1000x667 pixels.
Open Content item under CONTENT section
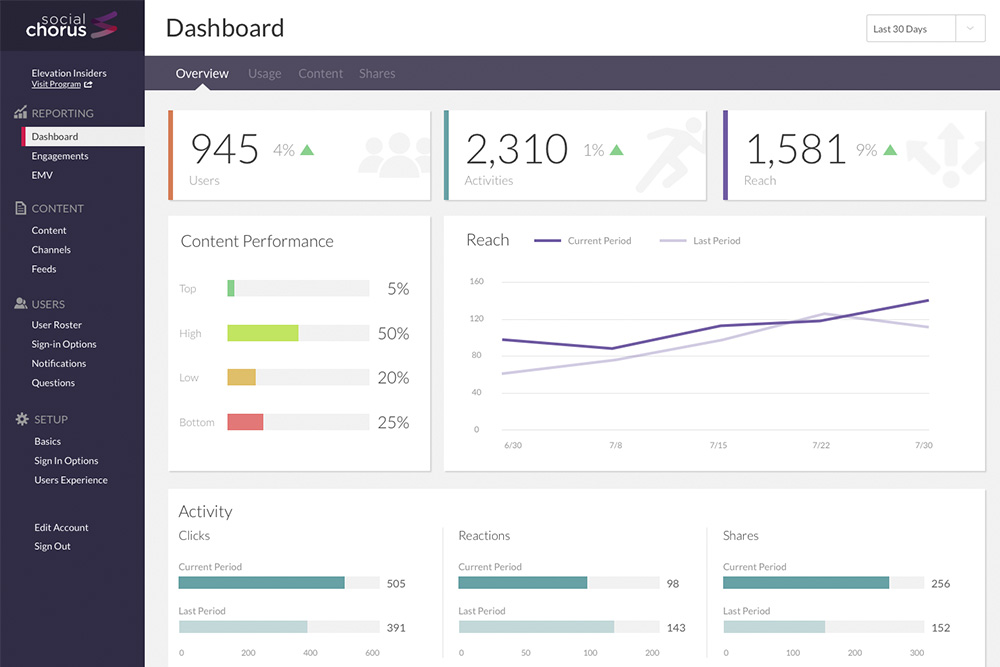49,230
